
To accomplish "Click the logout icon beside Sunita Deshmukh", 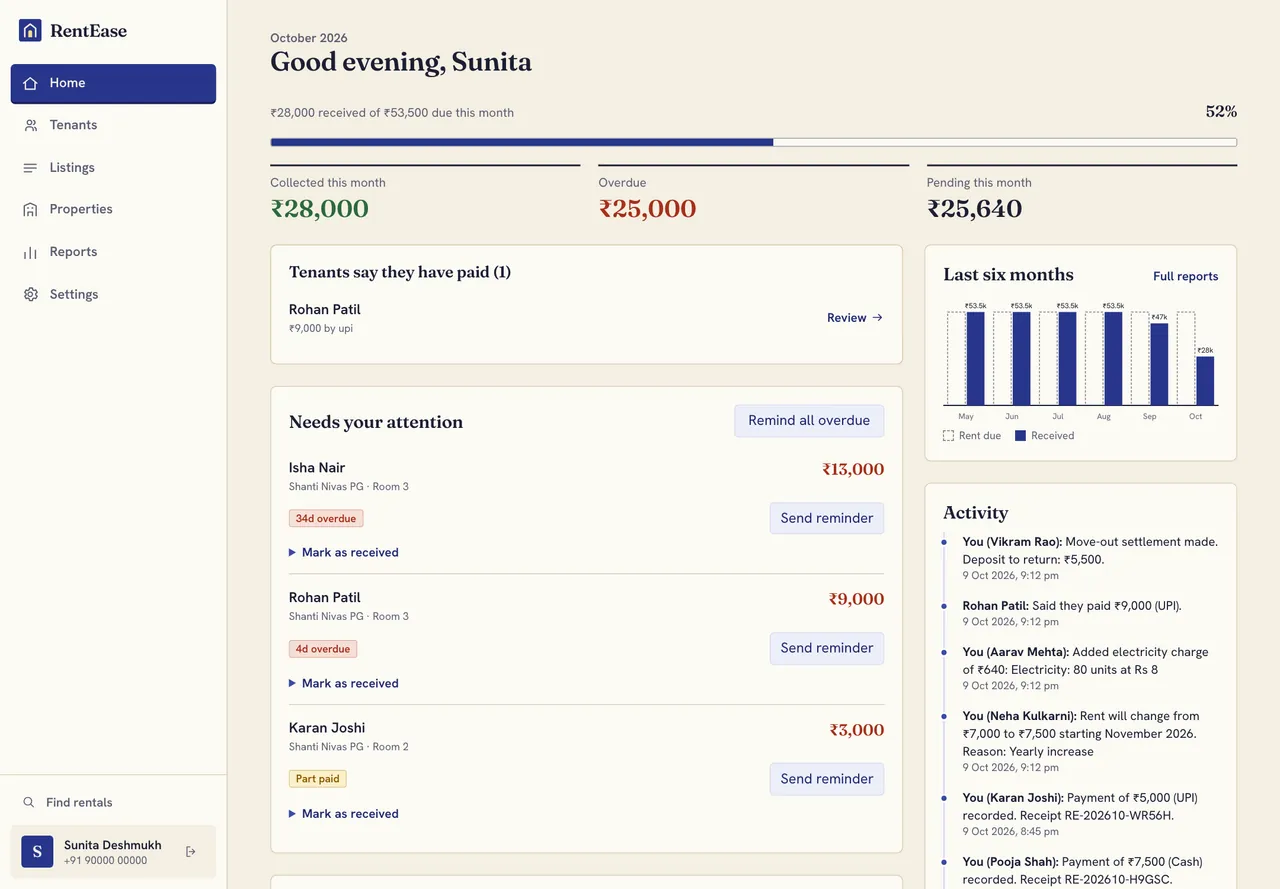I will tap(191, 852).
